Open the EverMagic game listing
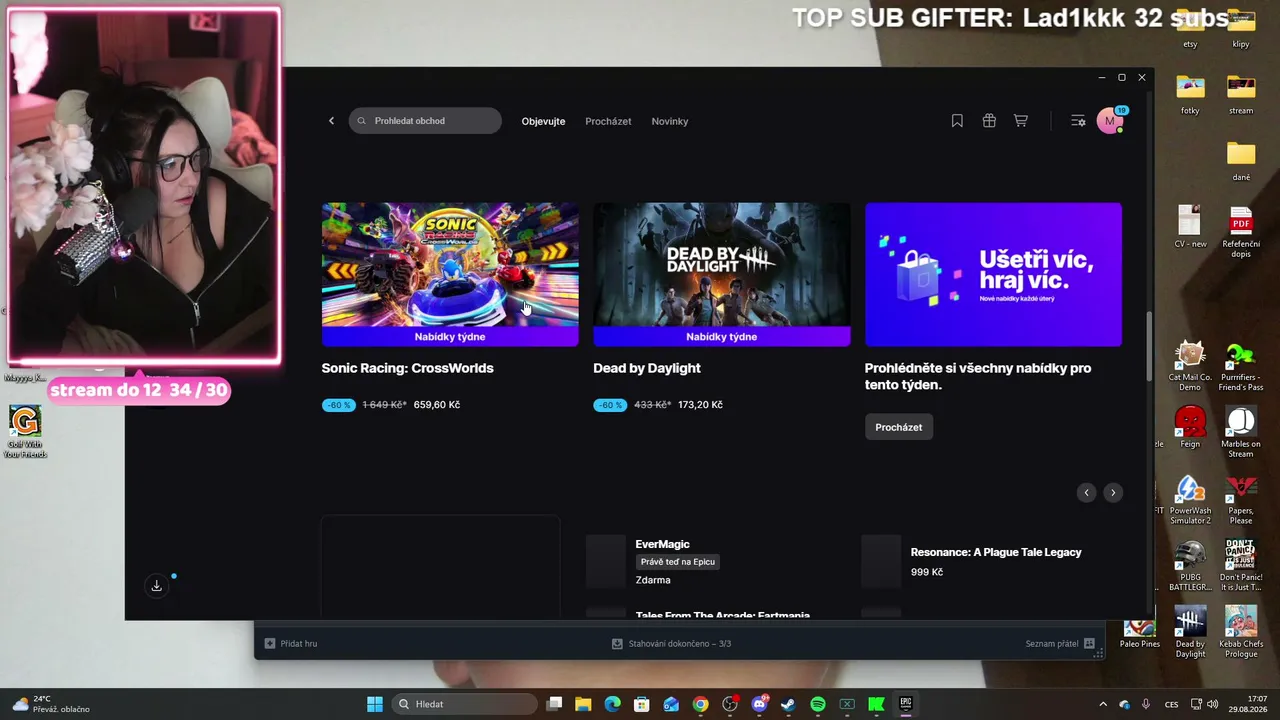1280x720 pixels. [662, 544]
